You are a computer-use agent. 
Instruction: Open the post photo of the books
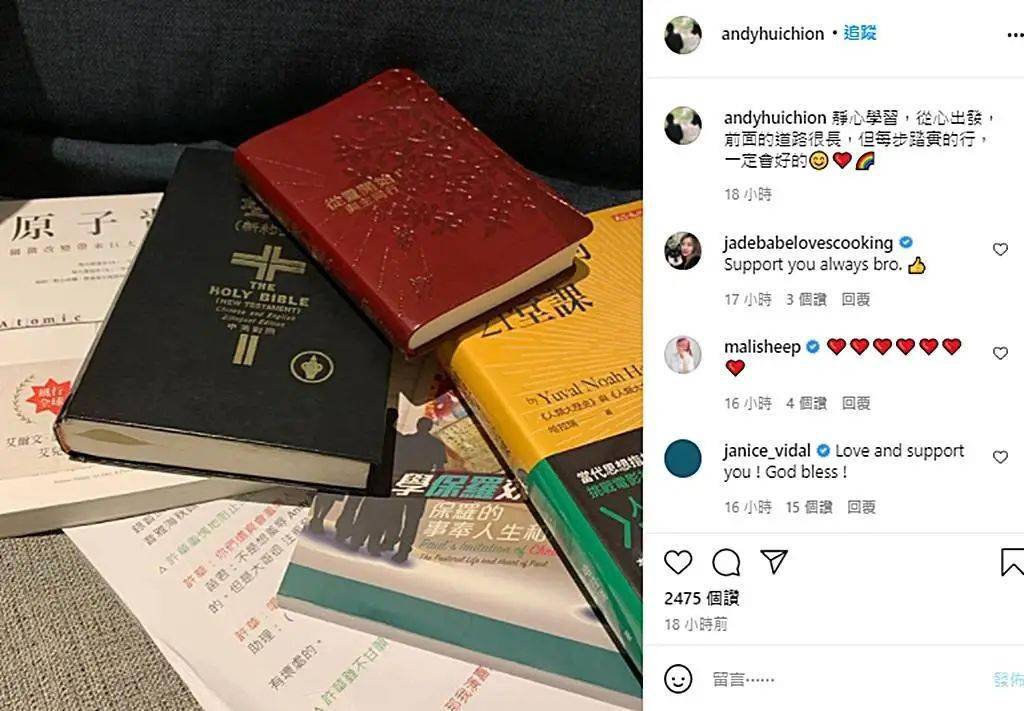pos(321,355)
